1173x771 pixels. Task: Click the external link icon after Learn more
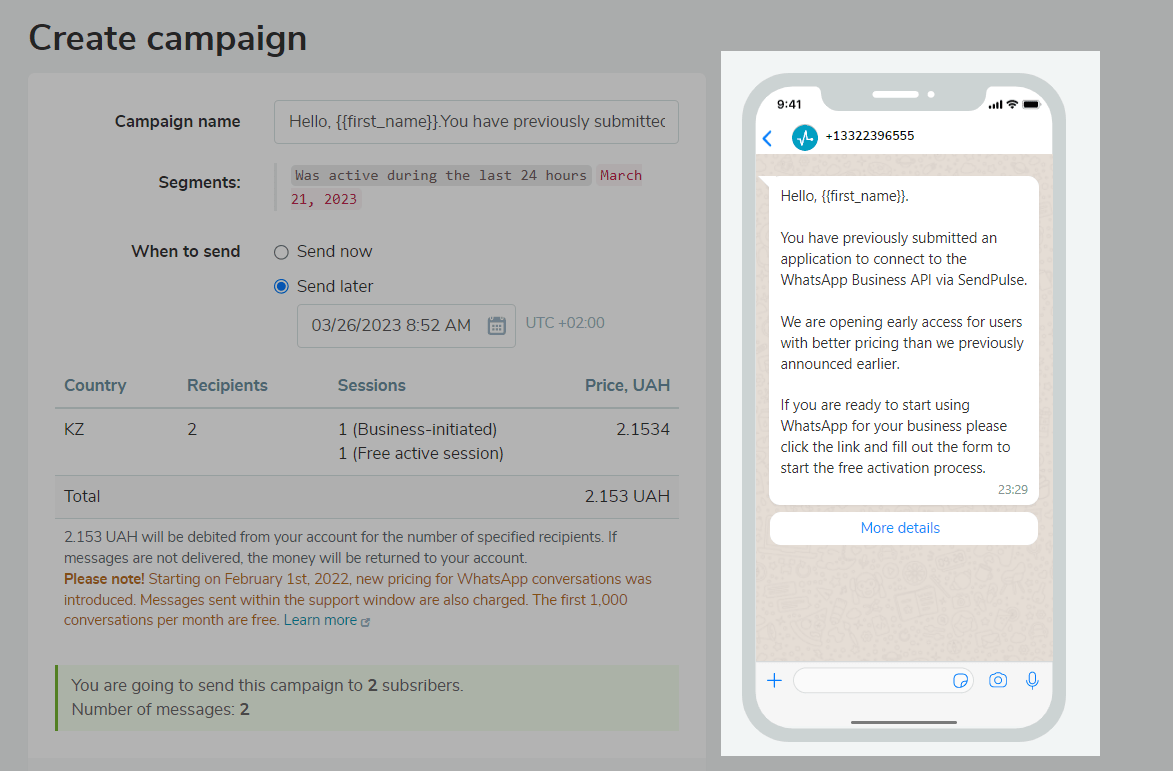[365, 622]
